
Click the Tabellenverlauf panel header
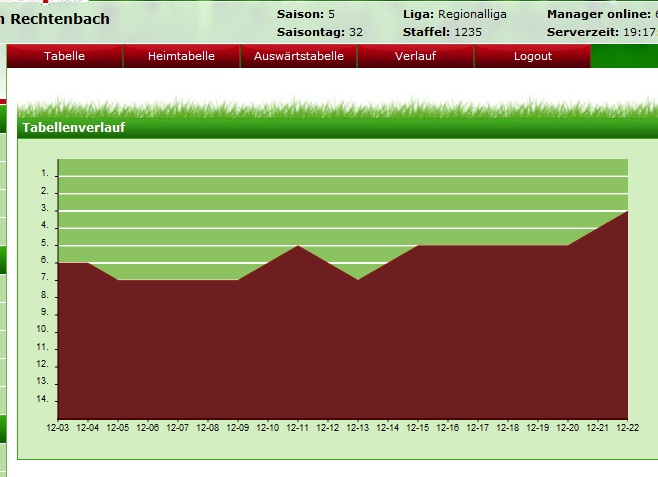[74, 128]
